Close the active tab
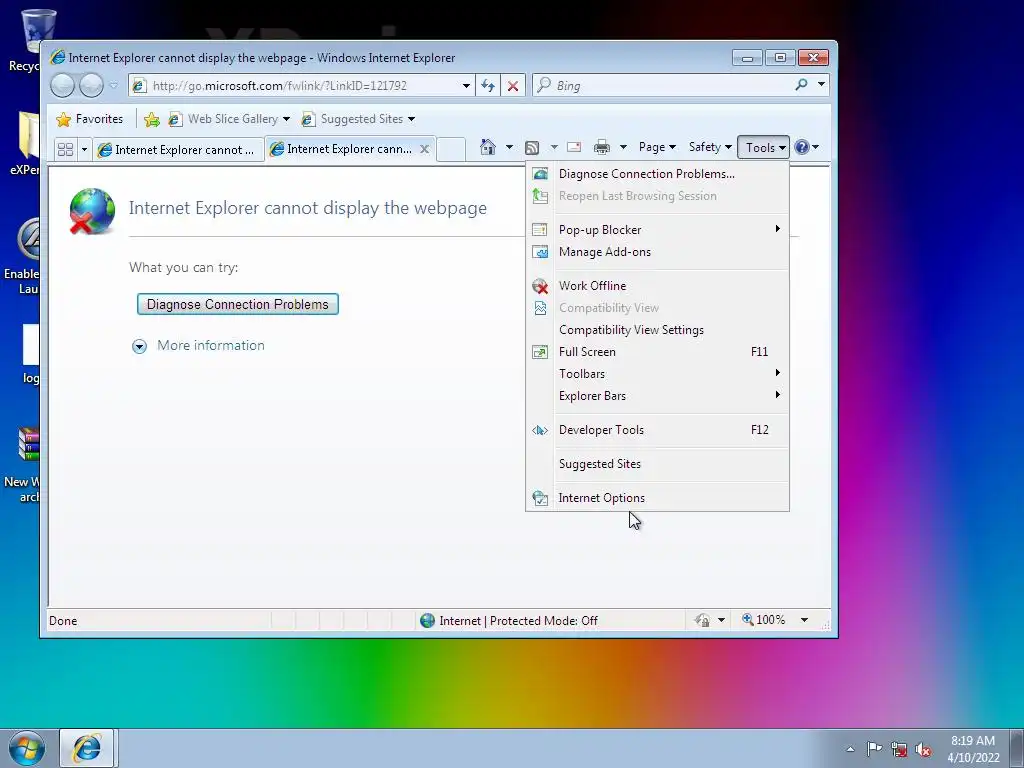The height and width of the screenshot is (768, 1024). point(424,149)
